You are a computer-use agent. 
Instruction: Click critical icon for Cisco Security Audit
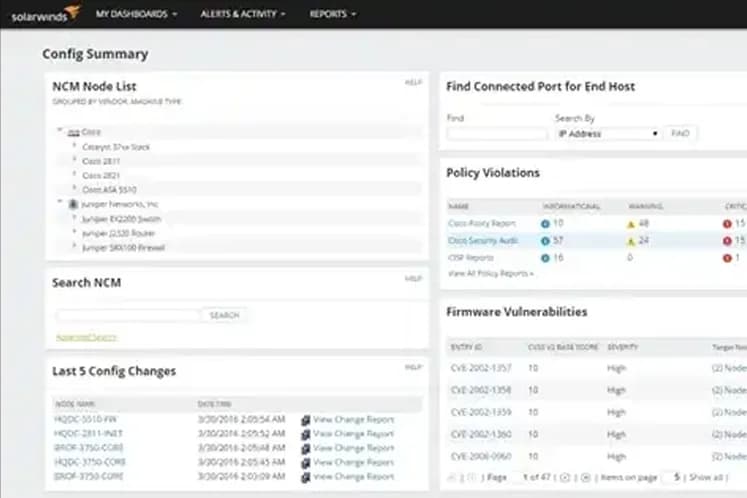(x=727, y=241)
